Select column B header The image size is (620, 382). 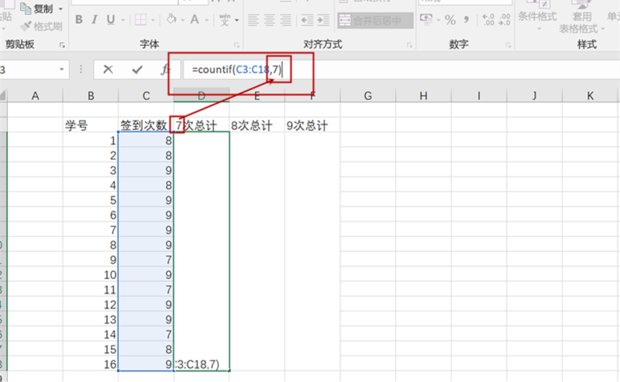pyautogui.click(x=91, y=96)
